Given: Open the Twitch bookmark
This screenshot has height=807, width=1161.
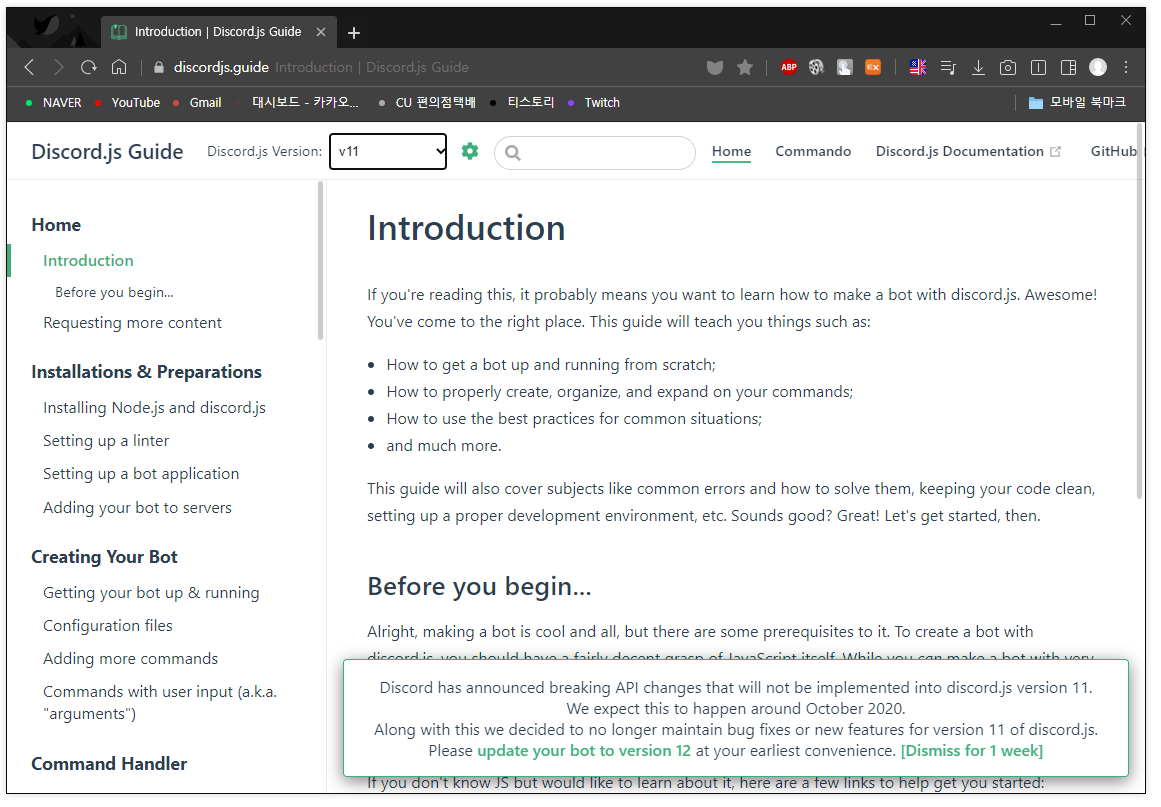Looking at the screenshot, I should (x=594, y=102).
